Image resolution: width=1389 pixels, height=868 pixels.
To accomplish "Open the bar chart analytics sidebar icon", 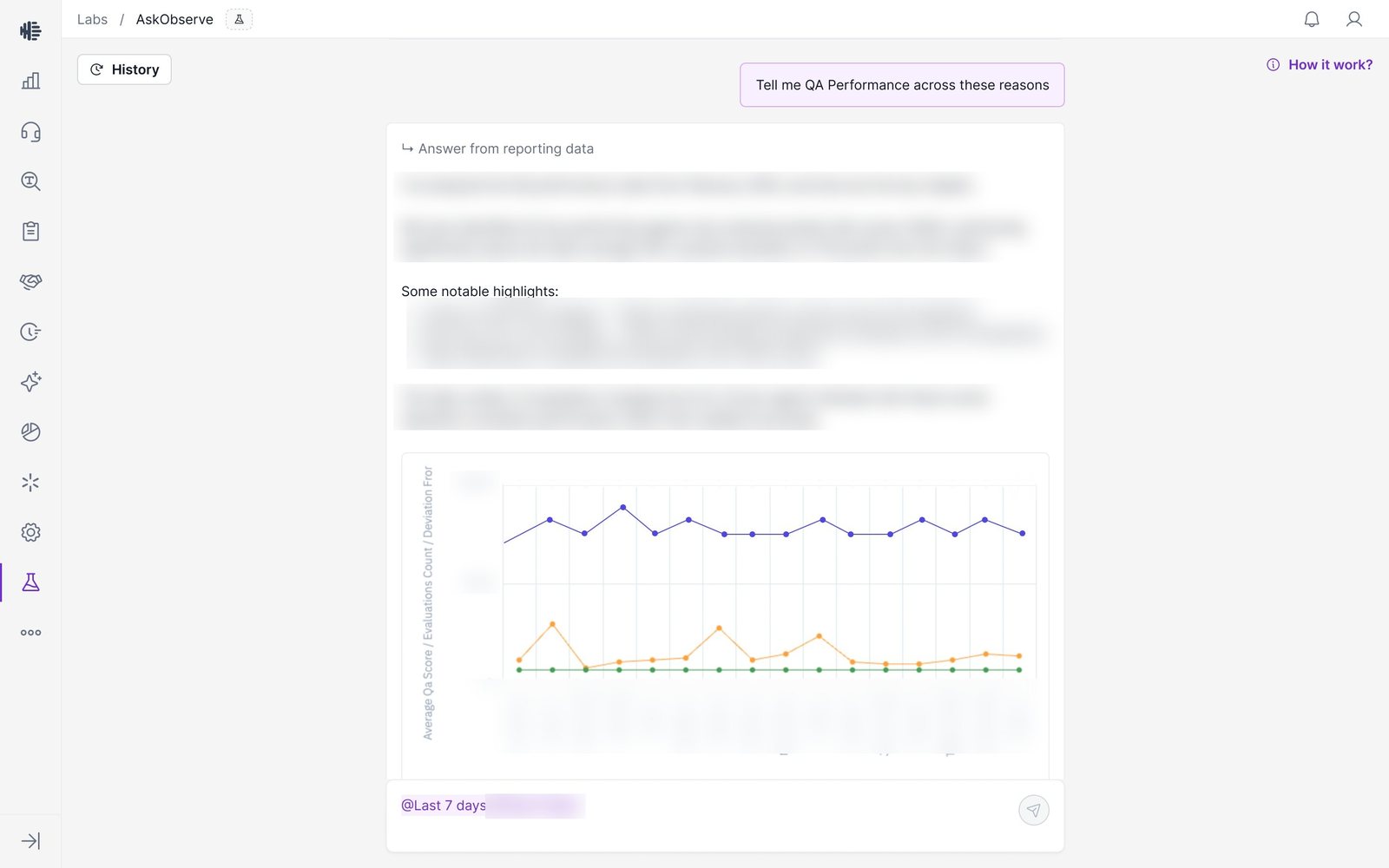I will click(30, 81).
